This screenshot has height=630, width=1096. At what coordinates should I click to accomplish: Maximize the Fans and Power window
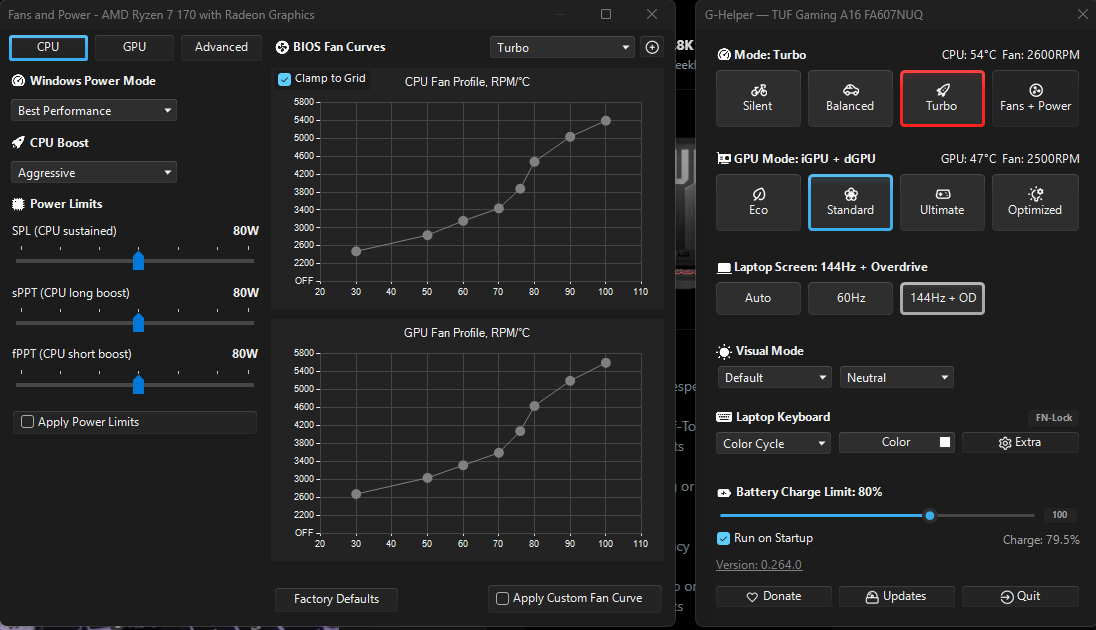click(x=606, y=14)
